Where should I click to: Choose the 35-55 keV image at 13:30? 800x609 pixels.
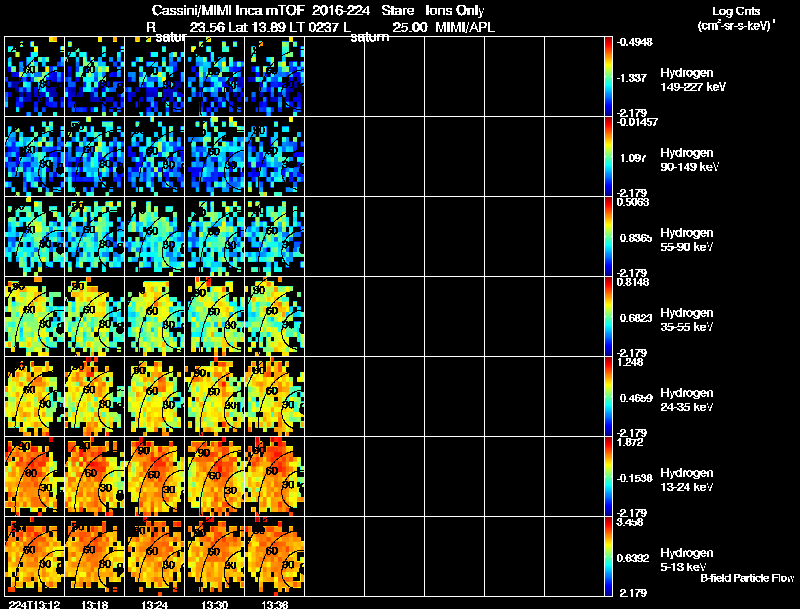(215, 317)
